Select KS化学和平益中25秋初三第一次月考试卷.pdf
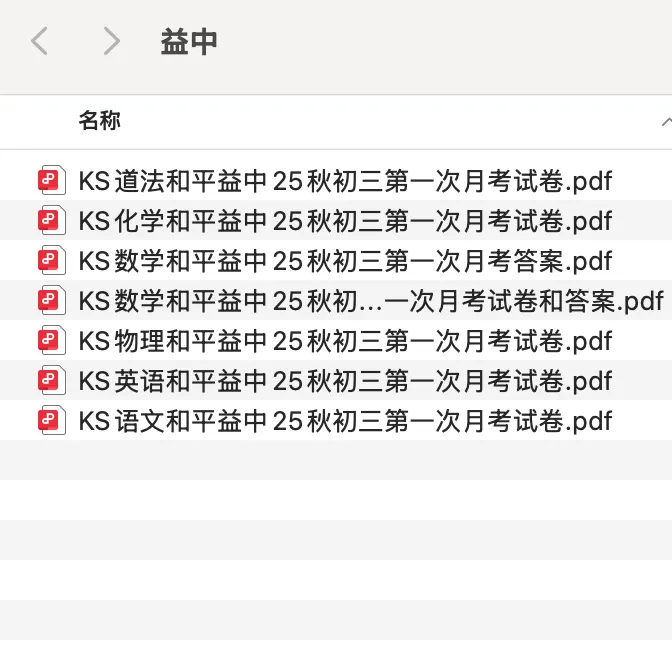 pyautogui.click(x=345, y=221)
